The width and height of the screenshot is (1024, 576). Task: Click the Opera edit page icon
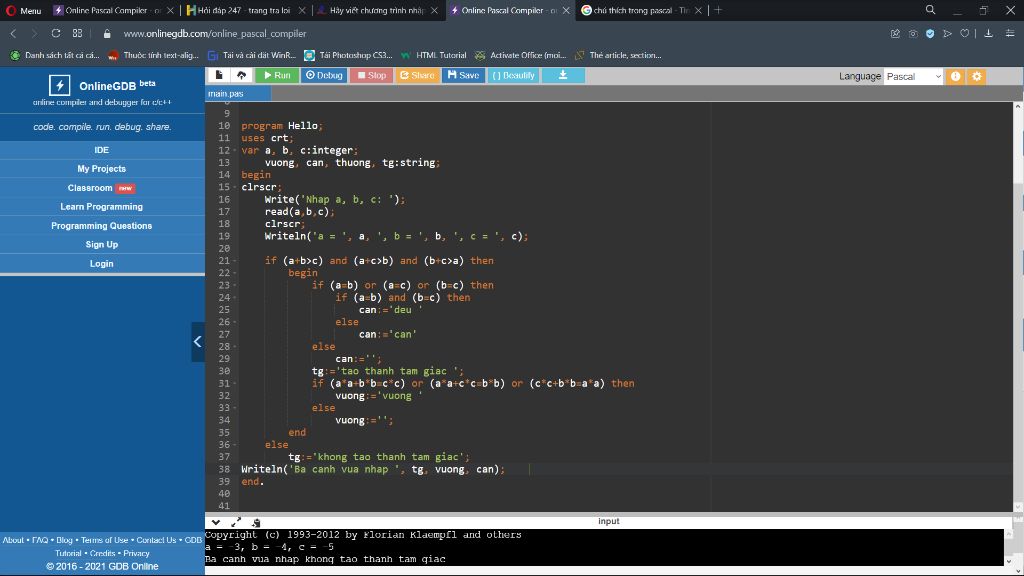895,33
